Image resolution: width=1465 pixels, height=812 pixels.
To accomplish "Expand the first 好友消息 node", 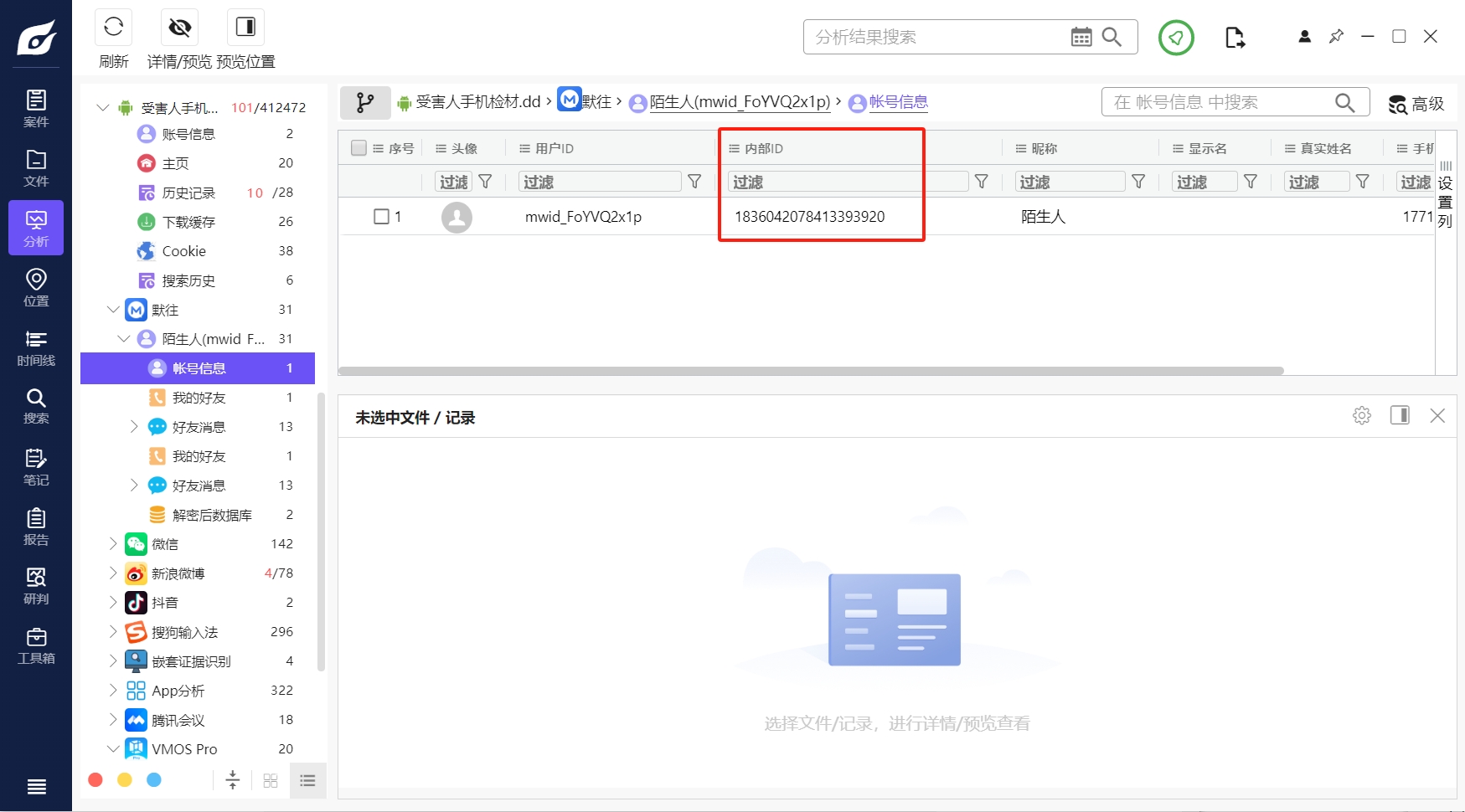I will [x=134, y=426].
